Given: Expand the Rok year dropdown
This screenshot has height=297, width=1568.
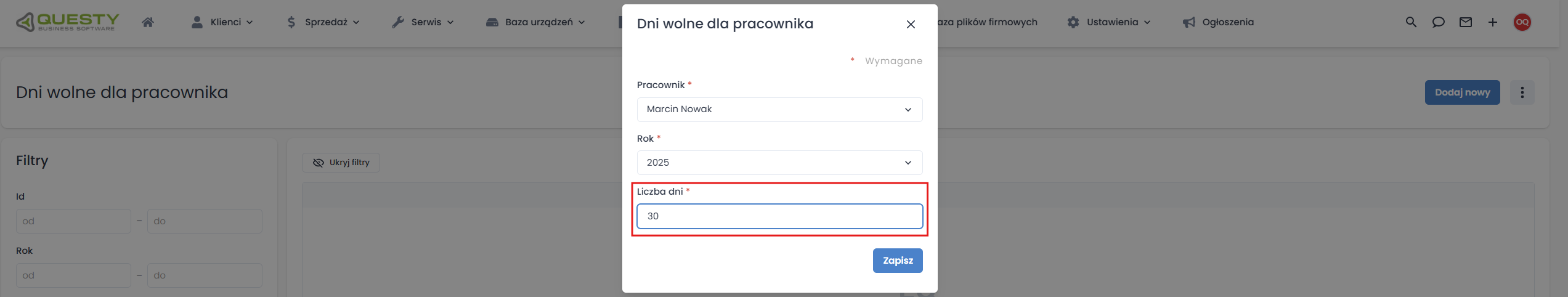Looking at the screenshot, I should tap(779, 163).
